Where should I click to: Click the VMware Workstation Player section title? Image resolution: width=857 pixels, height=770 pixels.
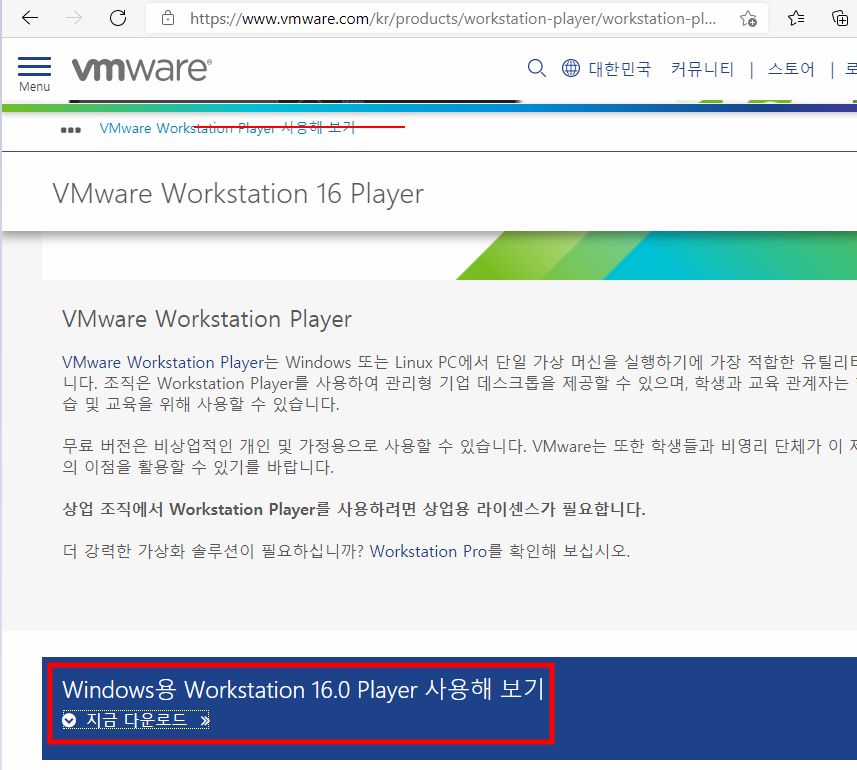click(x=207, y=319)
